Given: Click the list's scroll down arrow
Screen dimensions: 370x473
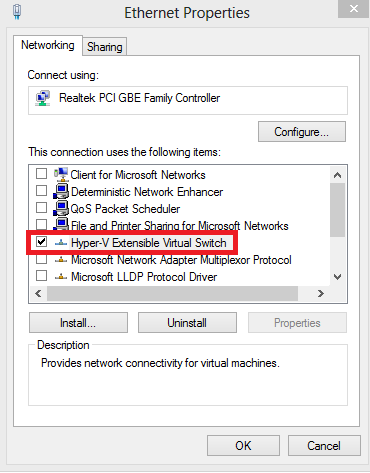Looking at the screenshot, I should click(337, 277).
